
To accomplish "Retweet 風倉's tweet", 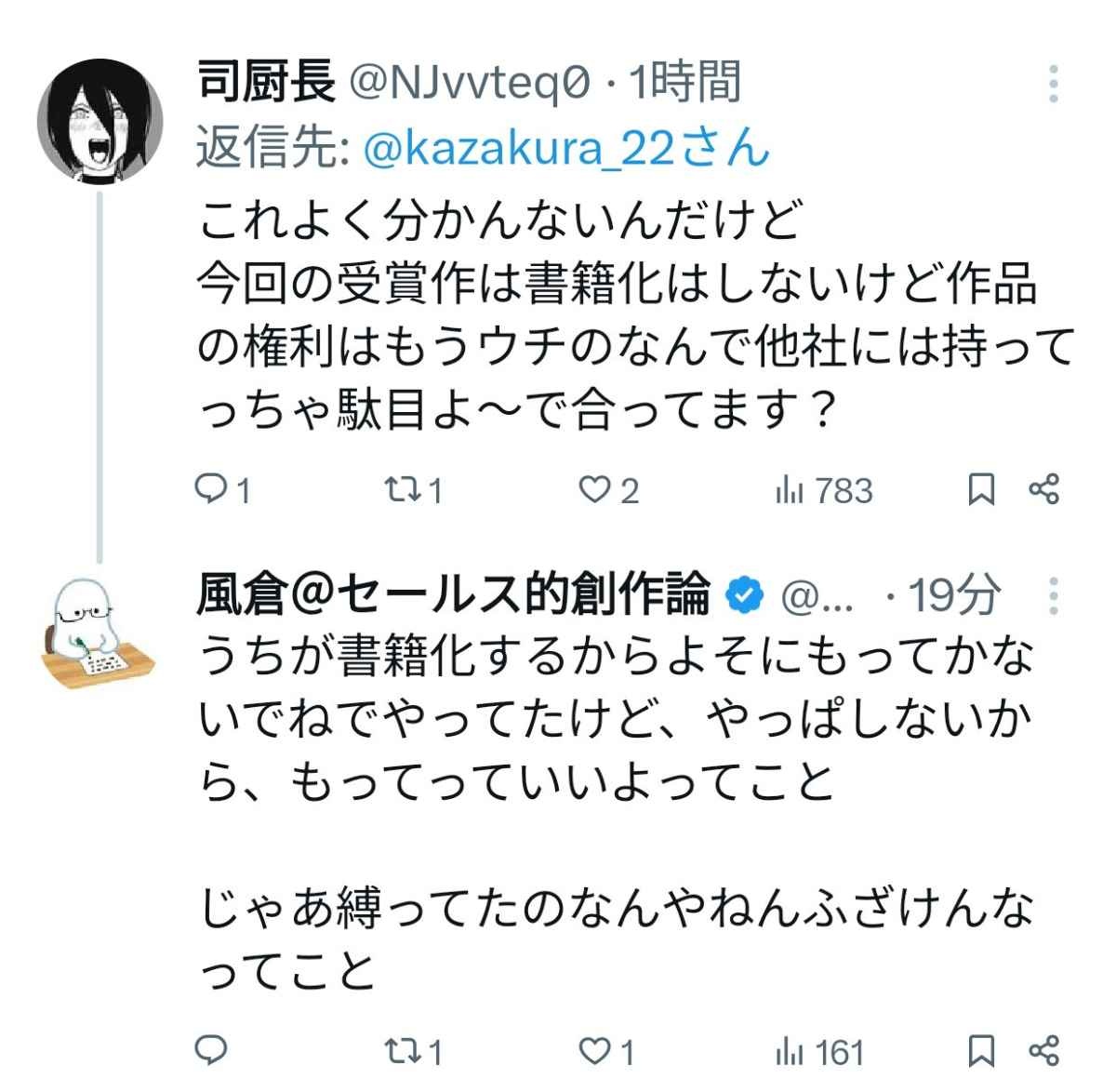I will pyautogui.click(x=402, y=1050).
